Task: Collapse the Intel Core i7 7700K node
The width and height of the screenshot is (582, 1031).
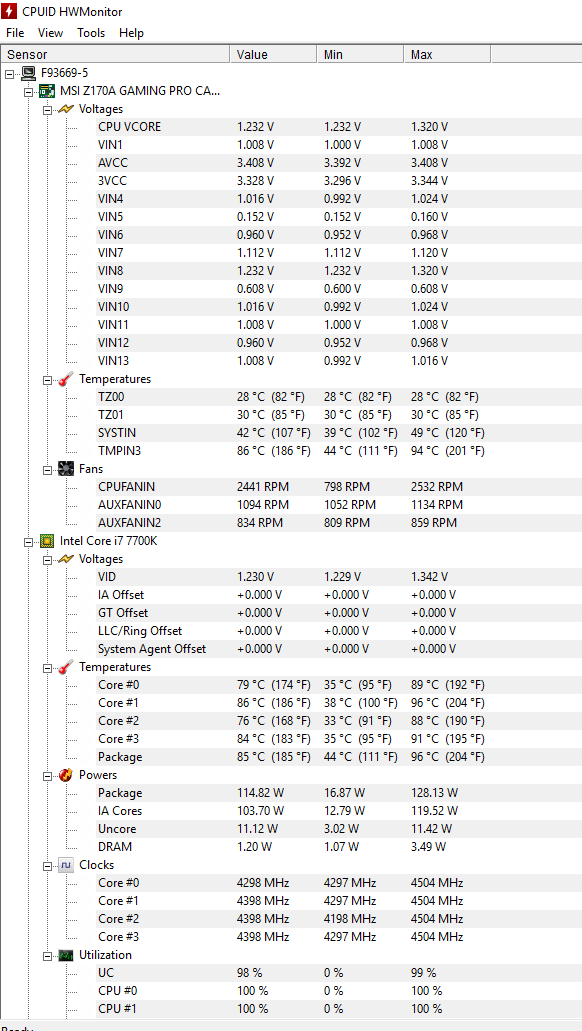Action: 28,542
